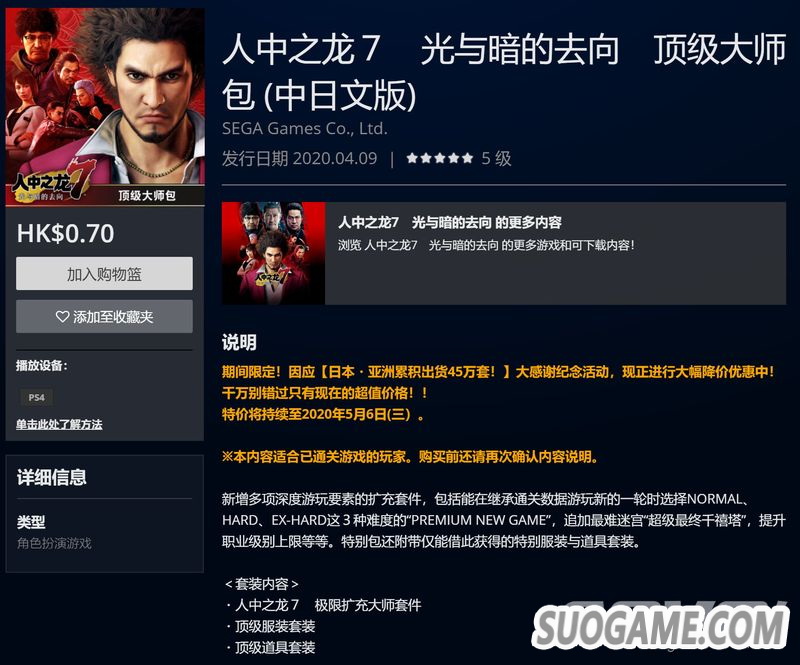Click the 发行日期 2020.04.09 release date
Screen dimensions: 800x665
(299, 158)
